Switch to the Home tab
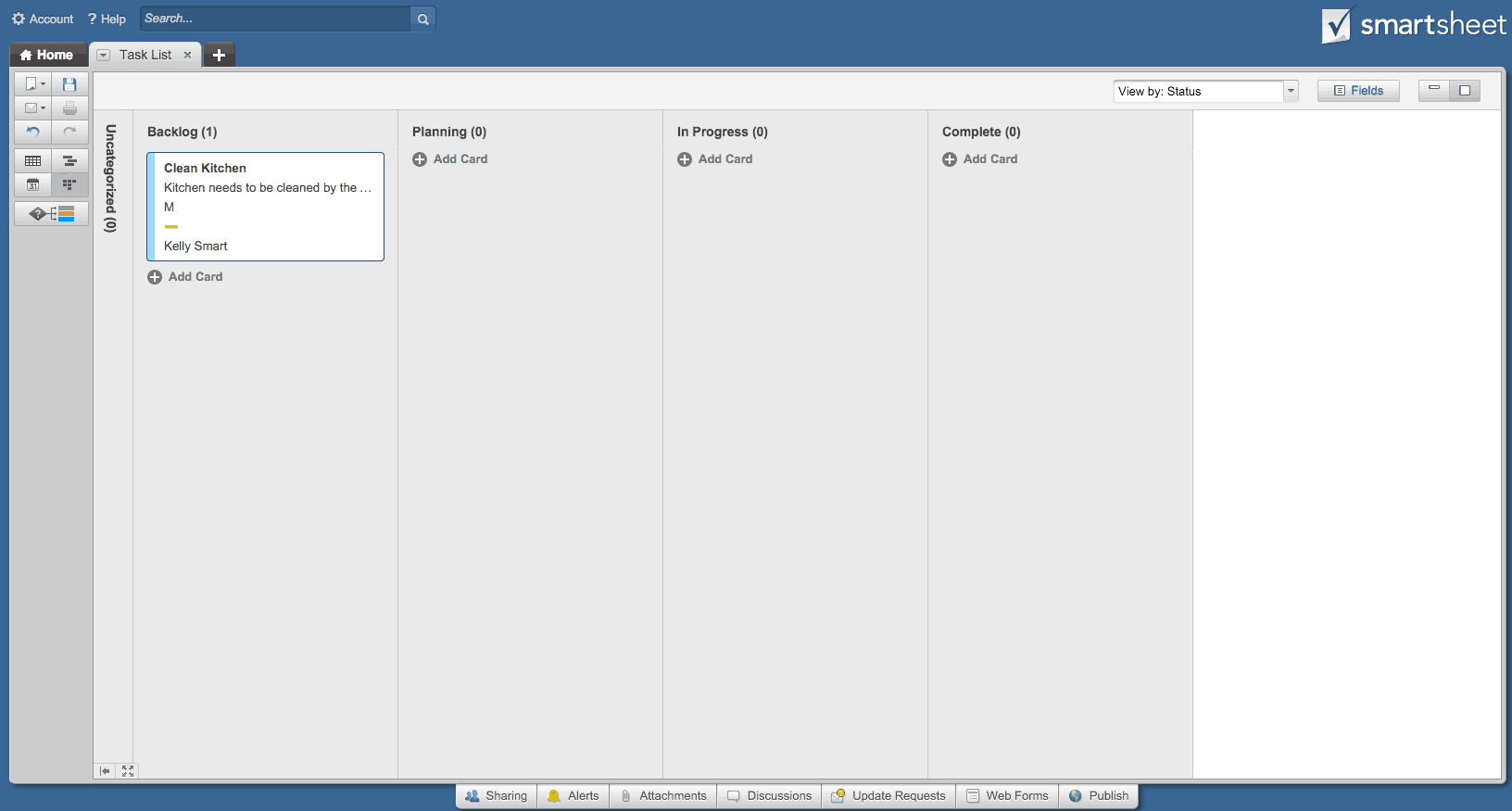The width and height of the screenshot is (1512, 811). coord(47,55)
